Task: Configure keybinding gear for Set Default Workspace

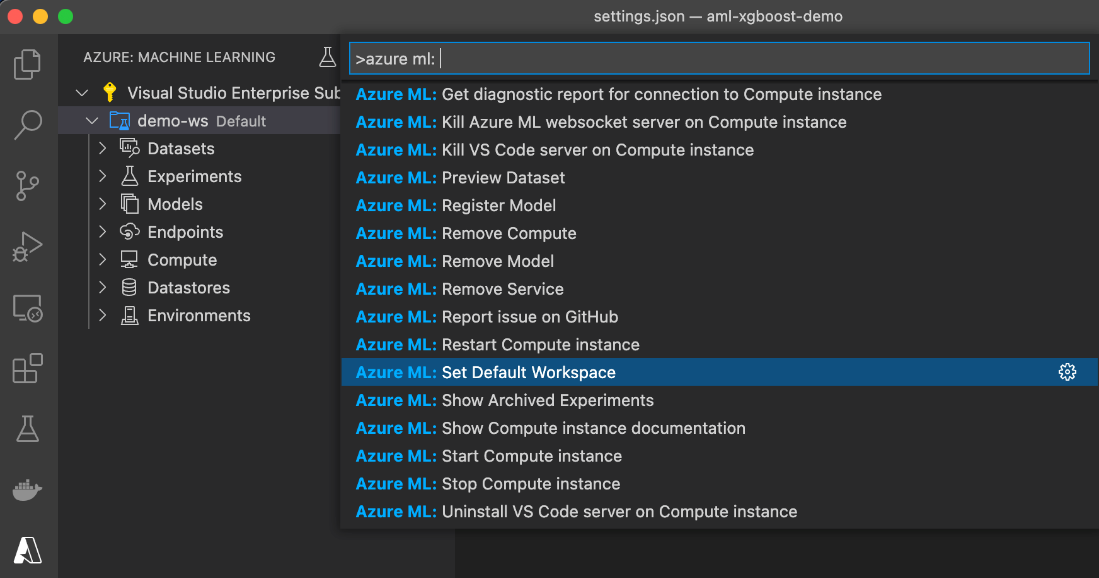Action: click(x=1067, y=372)
